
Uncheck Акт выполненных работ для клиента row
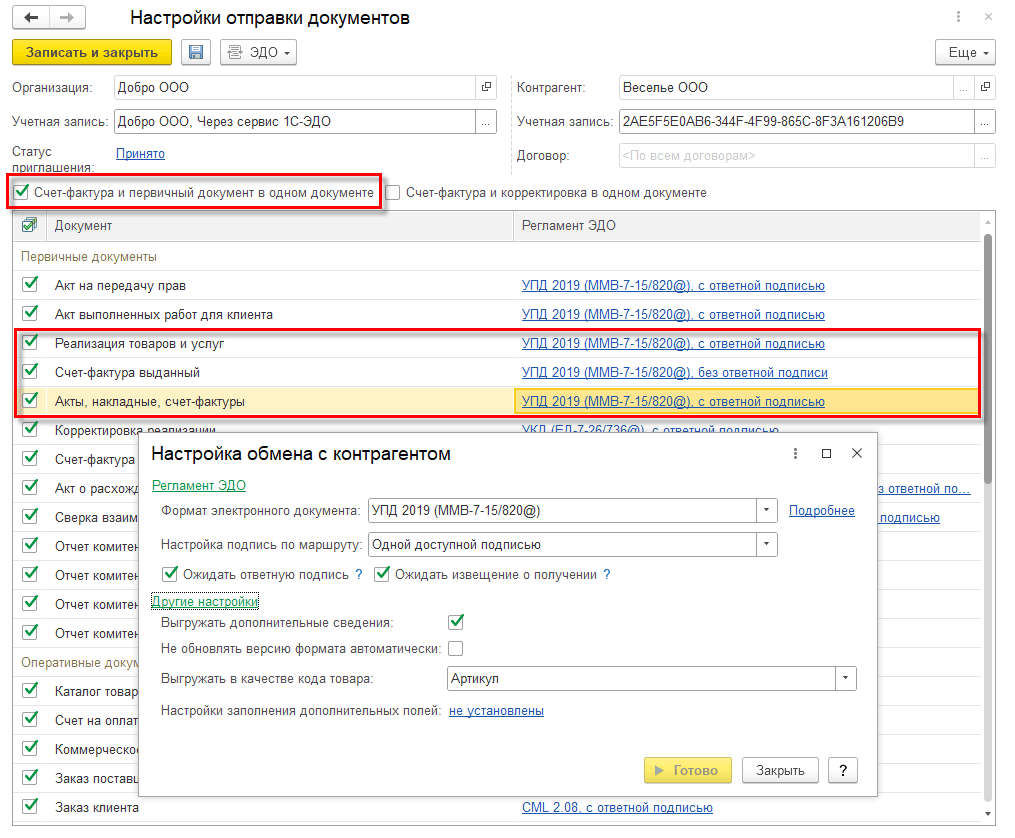click(x=30, y=313)
